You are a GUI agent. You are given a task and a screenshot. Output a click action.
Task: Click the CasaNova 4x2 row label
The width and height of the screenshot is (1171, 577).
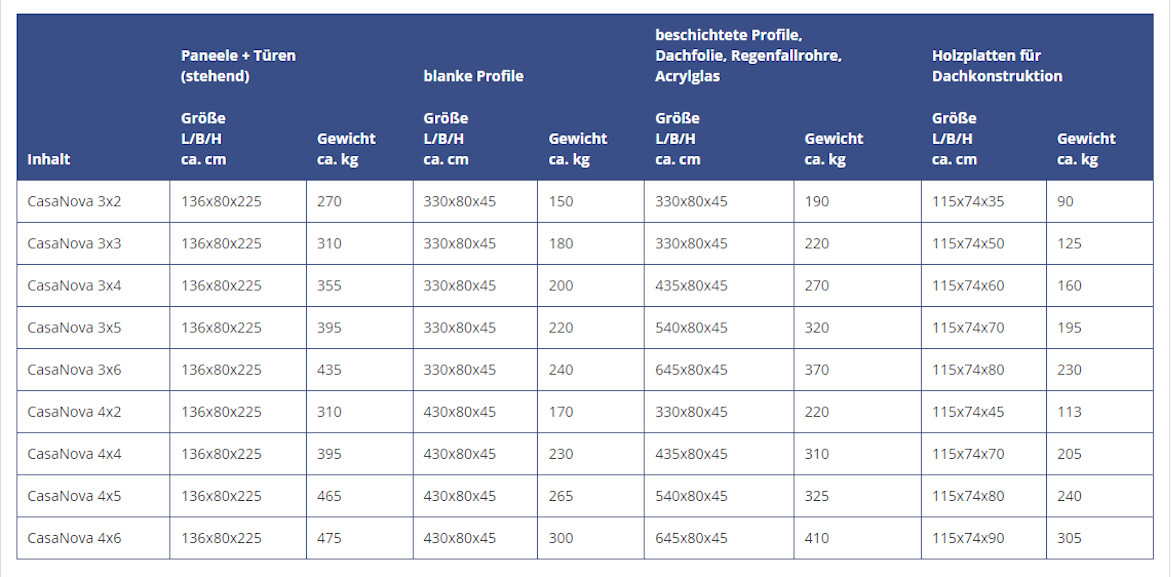74,412
